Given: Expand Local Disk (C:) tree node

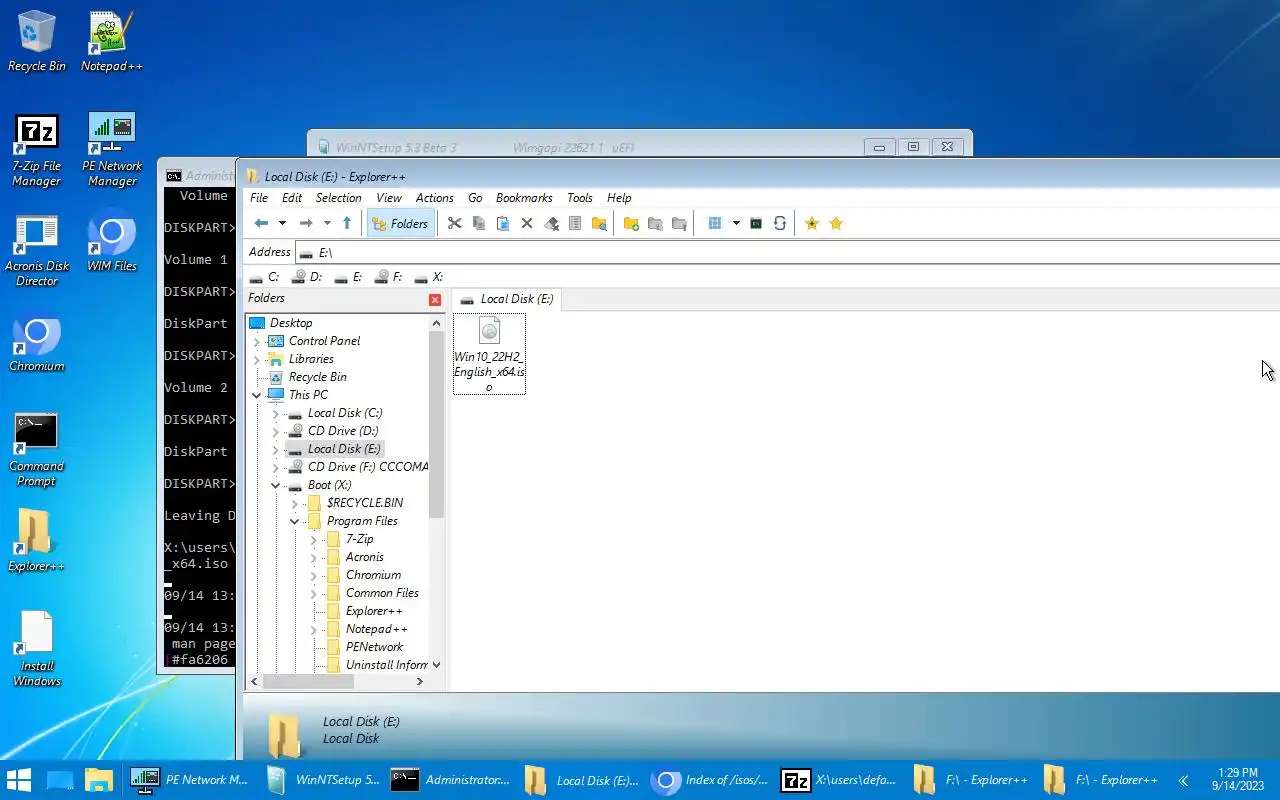Looking at the screenshot, I should pos(276,414).
